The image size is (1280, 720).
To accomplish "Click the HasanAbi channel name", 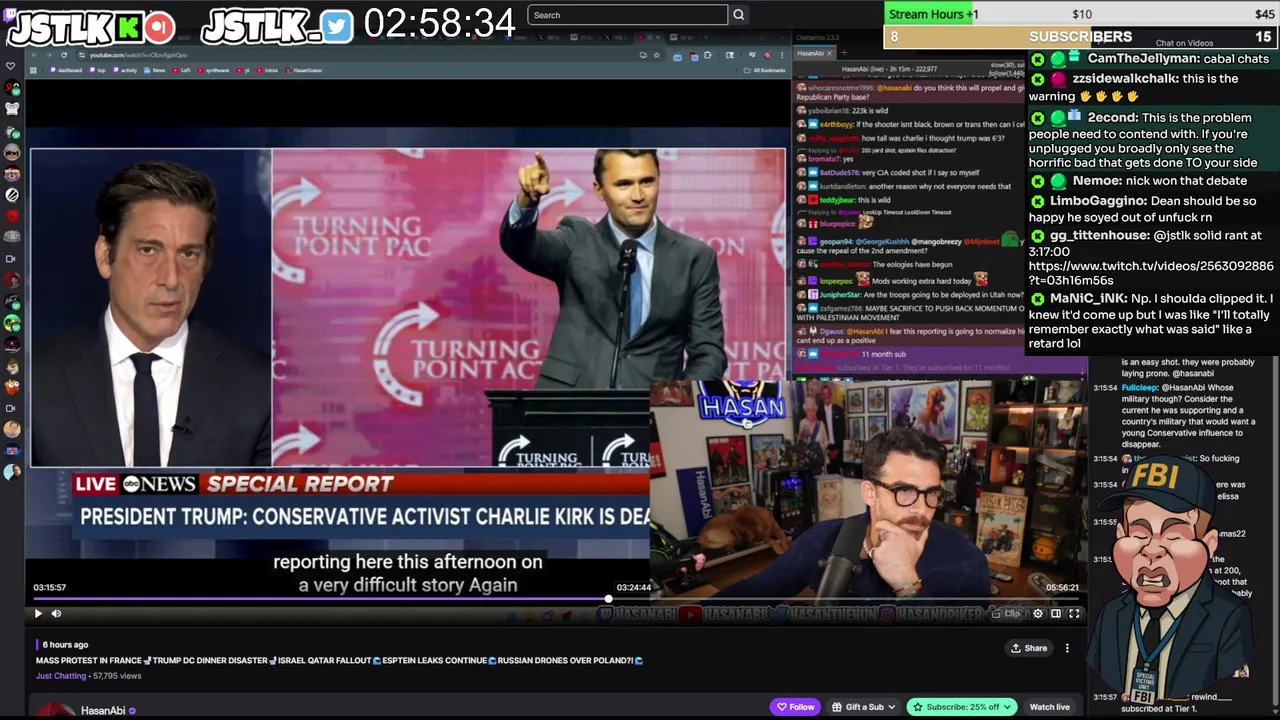I will 103,711.
